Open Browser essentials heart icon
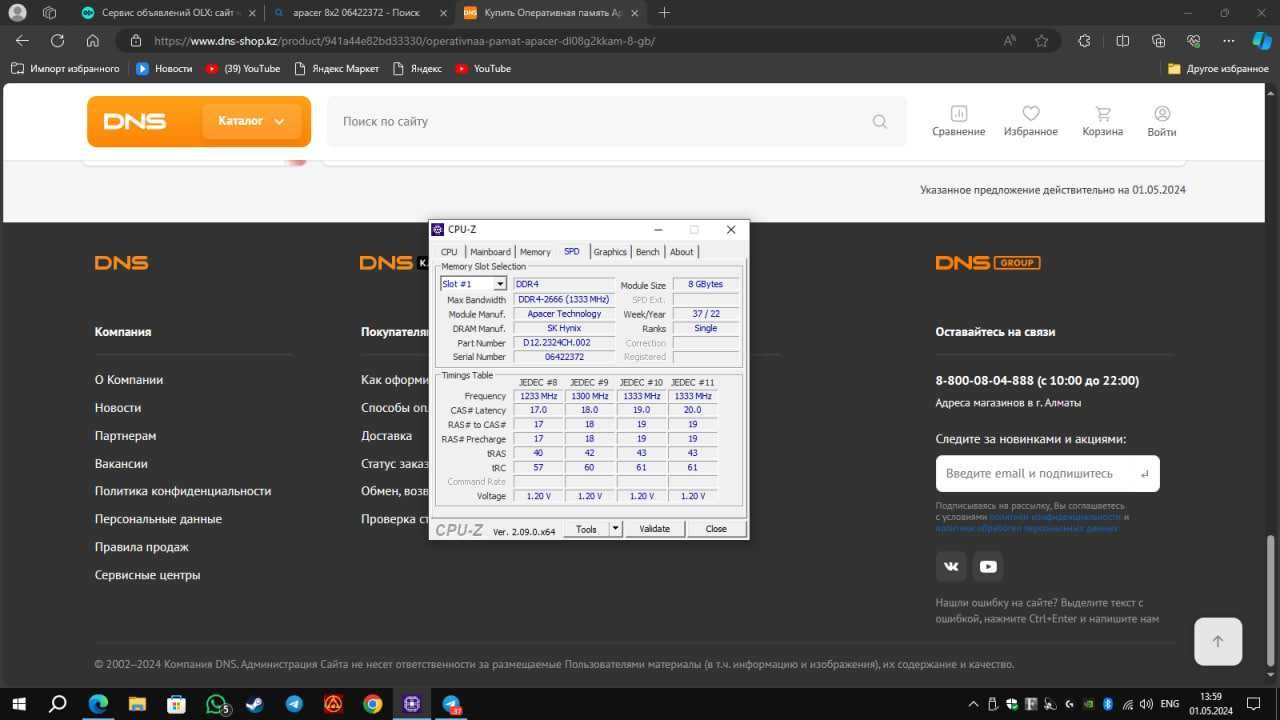This screenshot has width=1280, height=720. (1193, 41)
